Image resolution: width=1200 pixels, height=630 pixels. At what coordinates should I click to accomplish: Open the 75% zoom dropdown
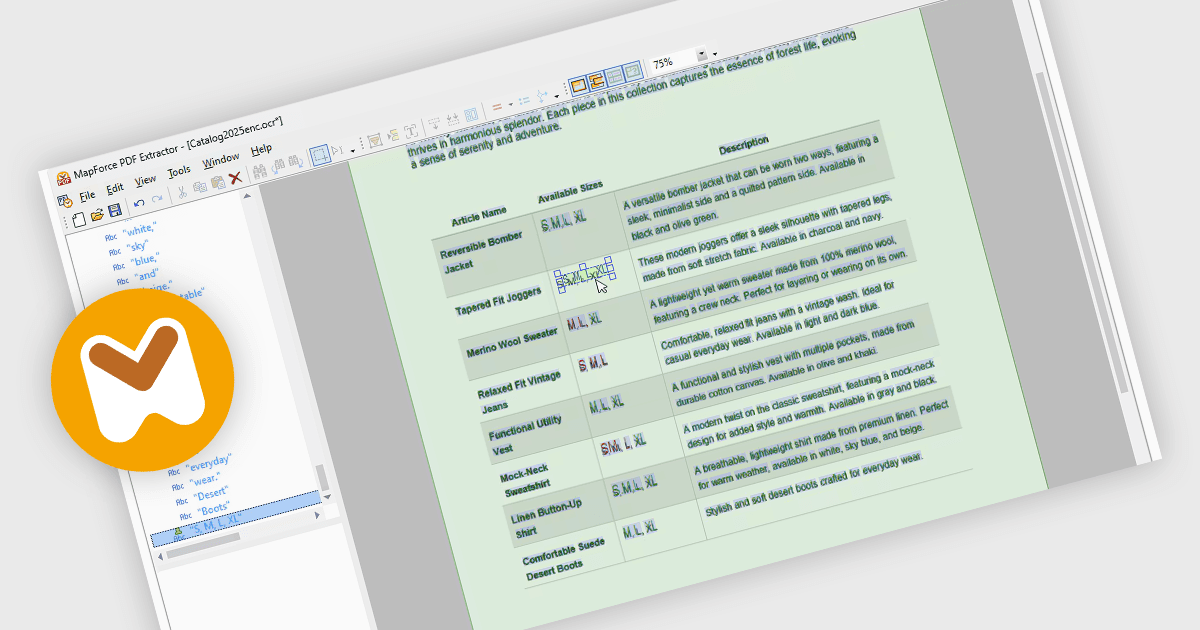point(702,54)
